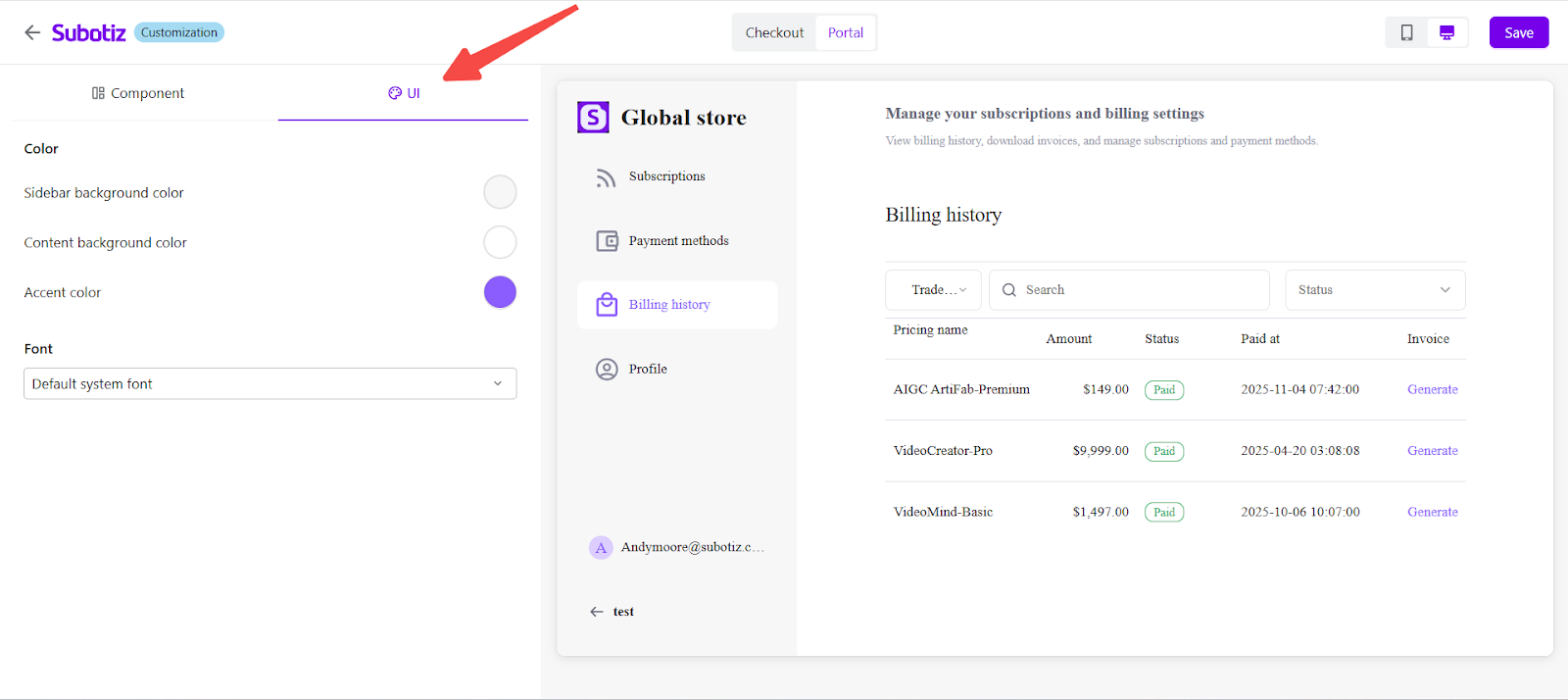Select the Checkout tab

774,32
